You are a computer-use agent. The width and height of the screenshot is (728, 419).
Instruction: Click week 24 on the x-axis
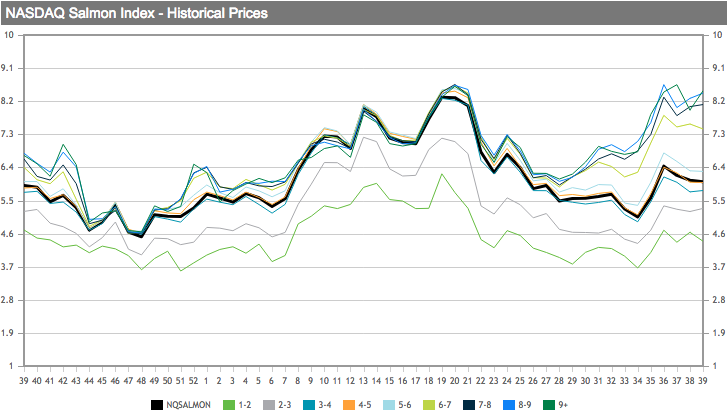(507, 381)
